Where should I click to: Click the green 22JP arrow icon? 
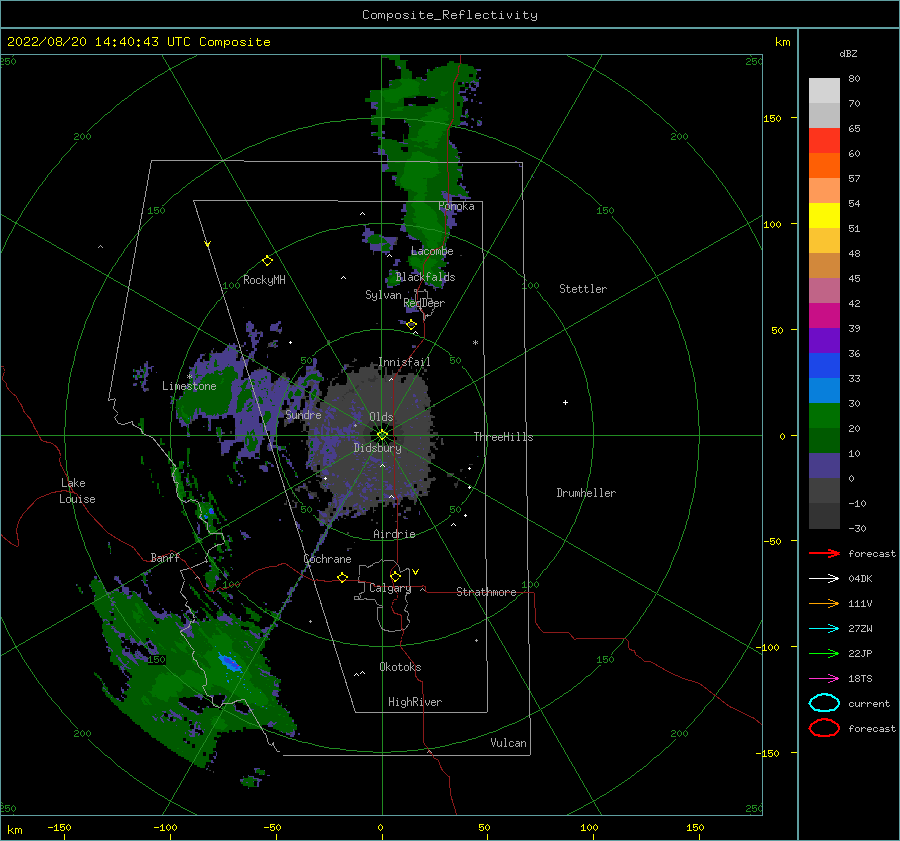pos(824,653)
